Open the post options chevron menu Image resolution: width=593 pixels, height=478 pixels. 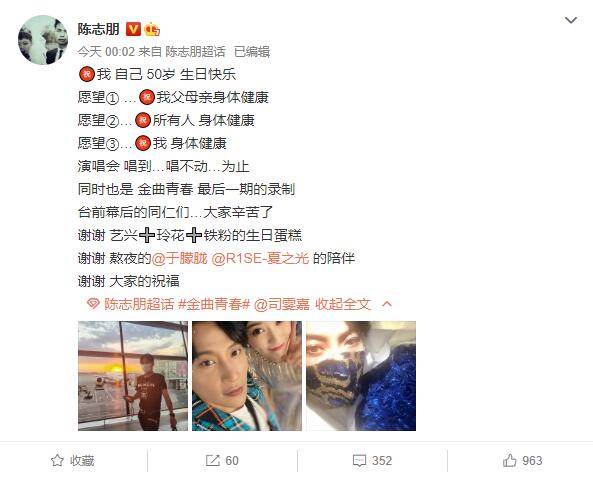(x=571, y=20)
